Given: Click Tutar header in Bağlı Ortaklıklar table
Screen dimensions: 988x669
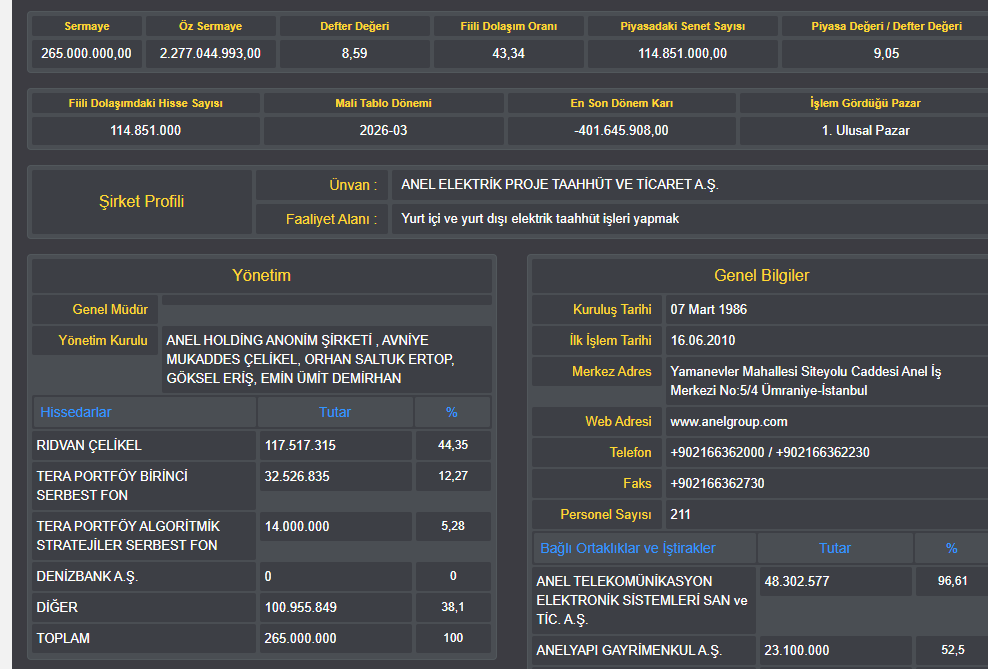Looking at the screenshot, I should [x=835, y=548].
